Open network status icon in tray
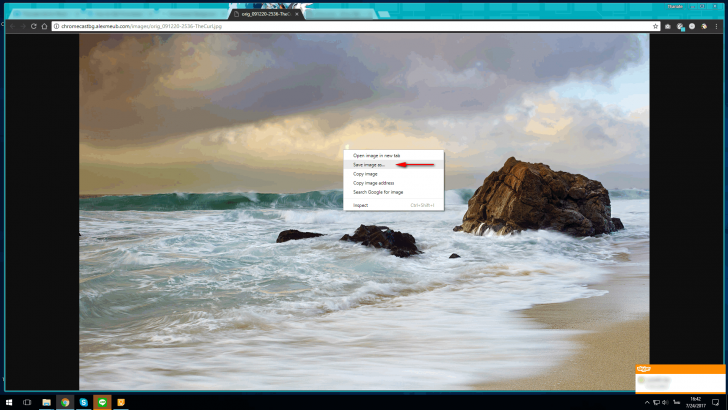The image size is (728, 410). (x=656, y=403)
